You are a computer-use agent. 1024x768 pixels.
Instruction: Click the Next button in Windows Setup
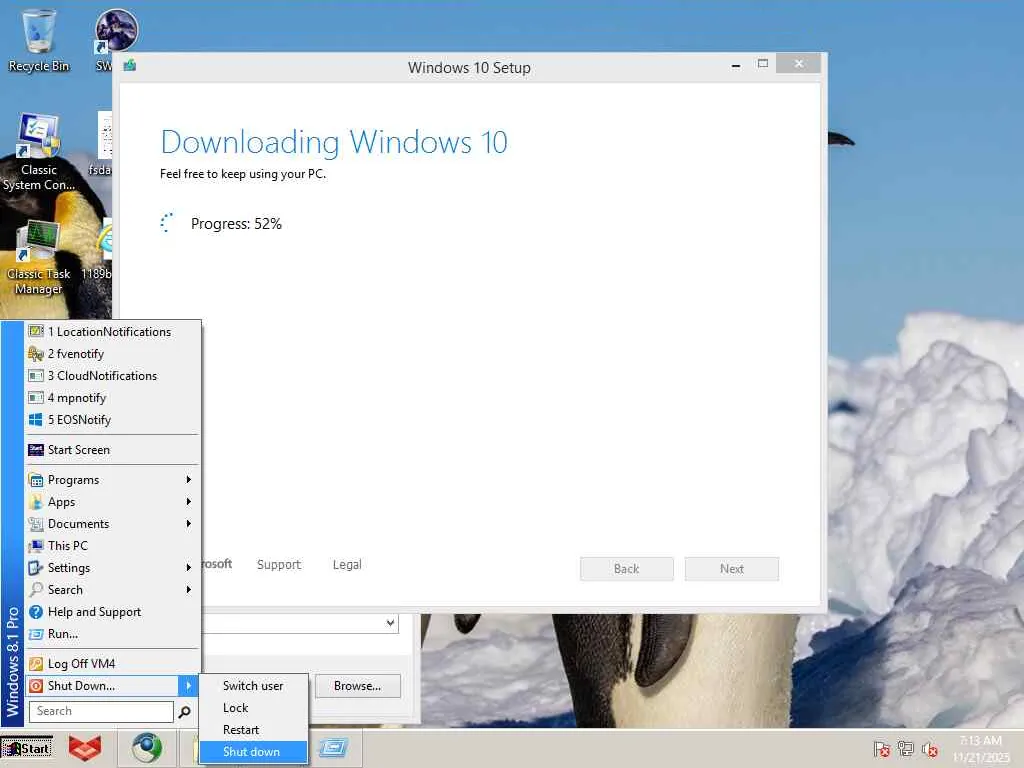click(x=731, y=569)
